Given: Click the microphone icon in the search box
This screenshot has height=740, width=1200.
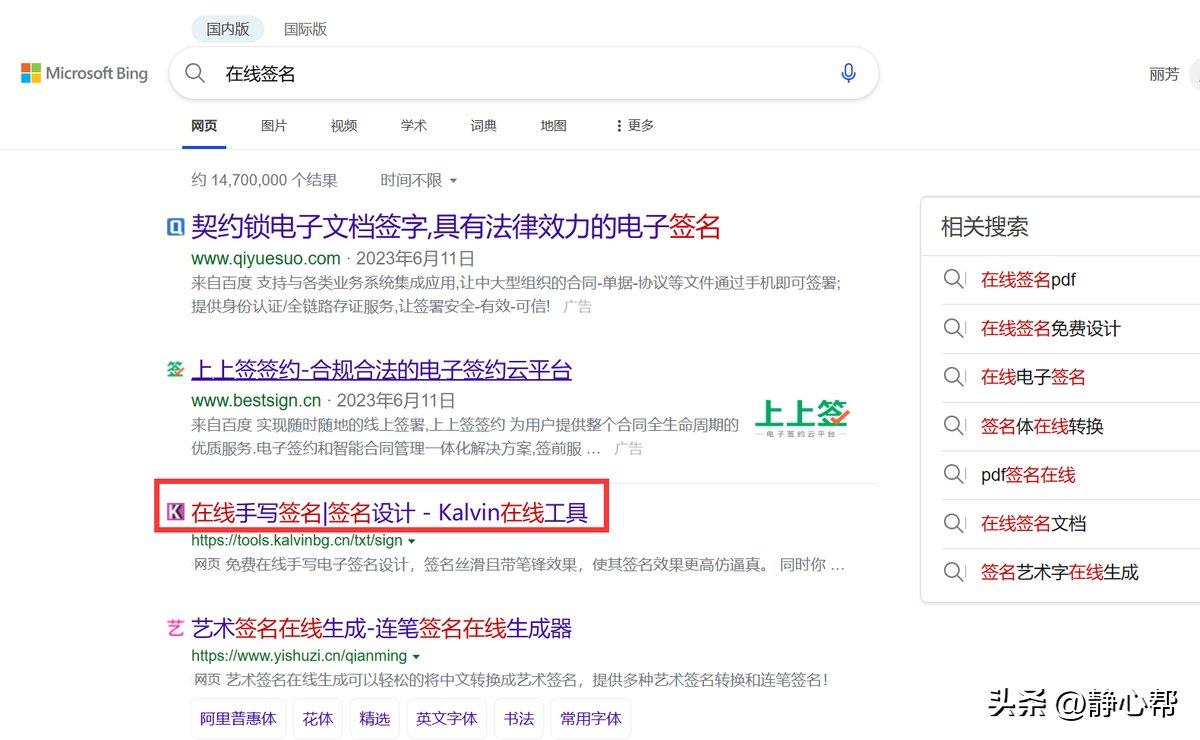Looking at the screenshot, I should [848, 73].
